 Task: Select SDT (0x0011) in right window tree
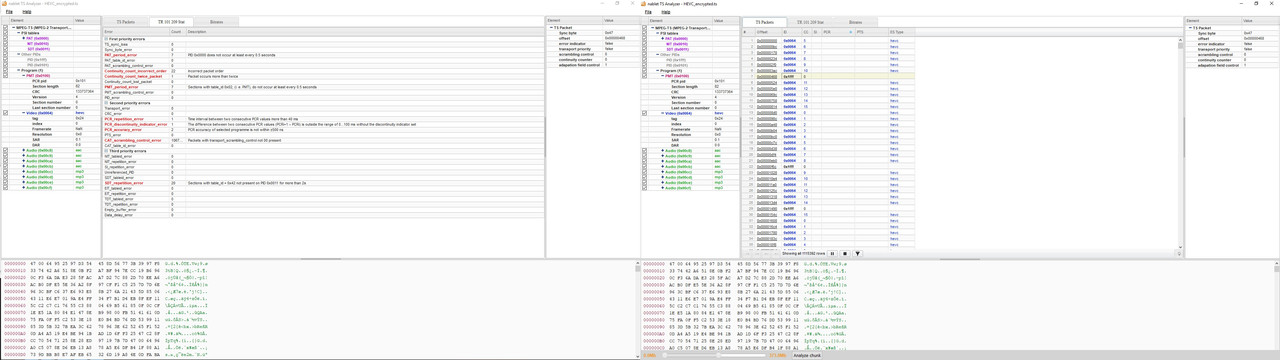coord(678,49)
